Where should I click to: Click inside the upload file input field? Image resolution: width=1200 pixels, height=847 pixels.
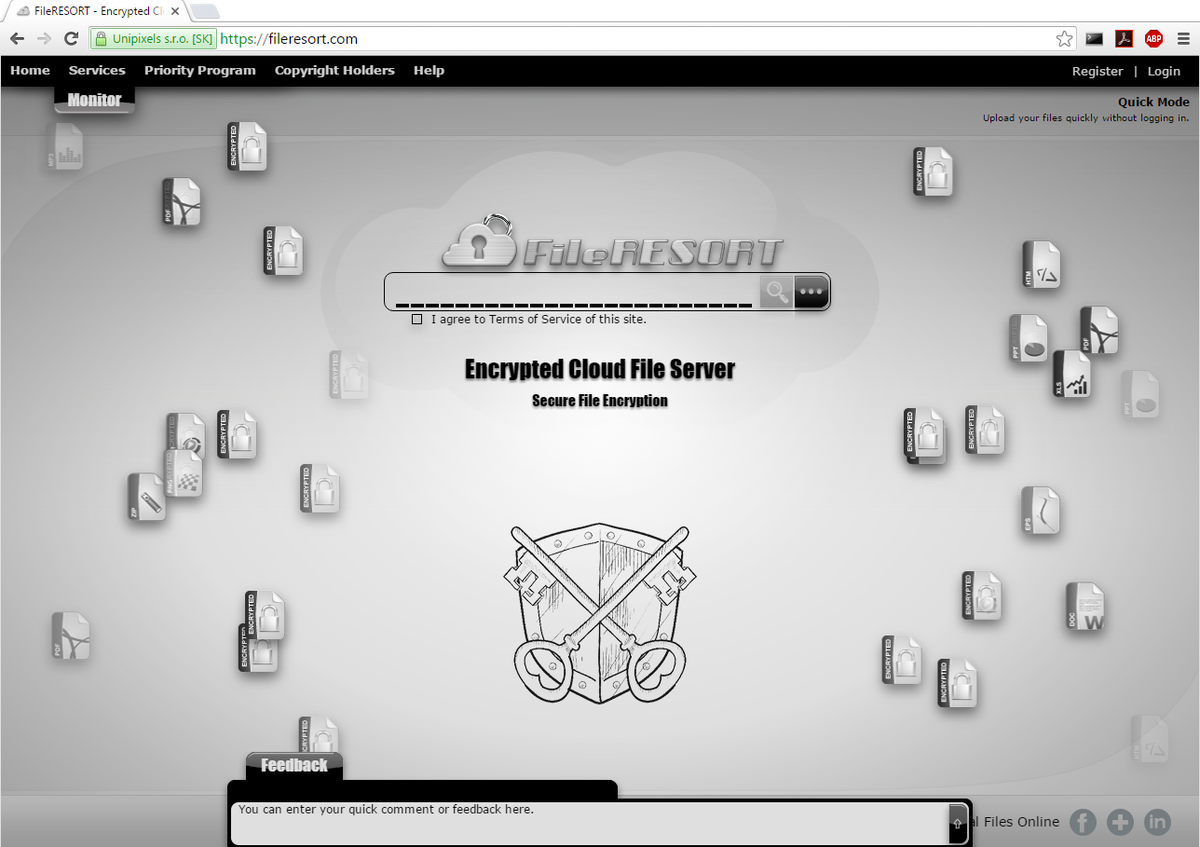point(573,292)
